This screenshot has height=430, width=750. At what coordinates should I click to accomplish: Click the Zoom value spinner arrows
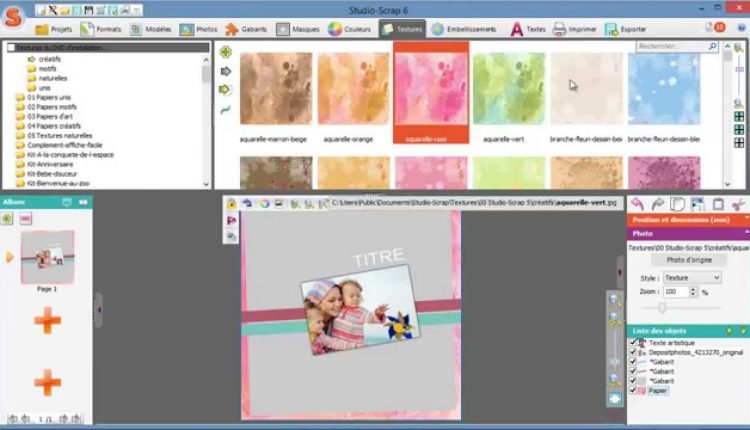click(693, 291)
